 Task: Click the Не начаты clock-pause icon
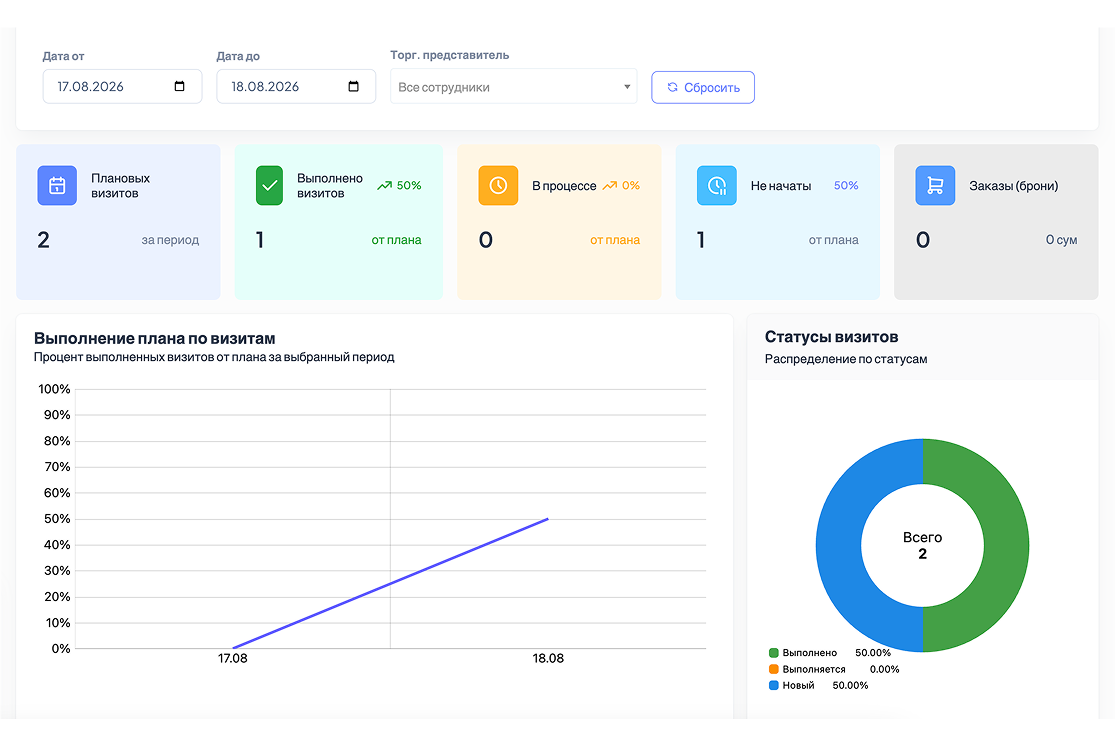click(x=717, y=186)
